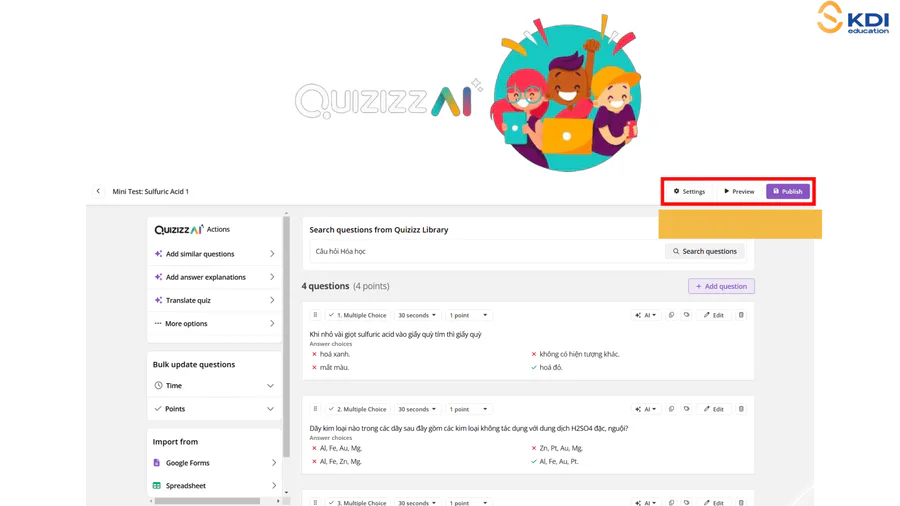Viewport: 900px width, 506px height.
Task: Click the tag icon on question 2
Action: tap(687, 409)
